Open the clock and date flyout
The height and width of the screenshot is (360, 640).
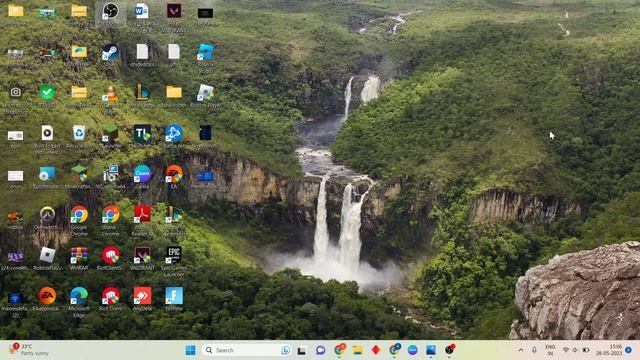coord(609,350)
